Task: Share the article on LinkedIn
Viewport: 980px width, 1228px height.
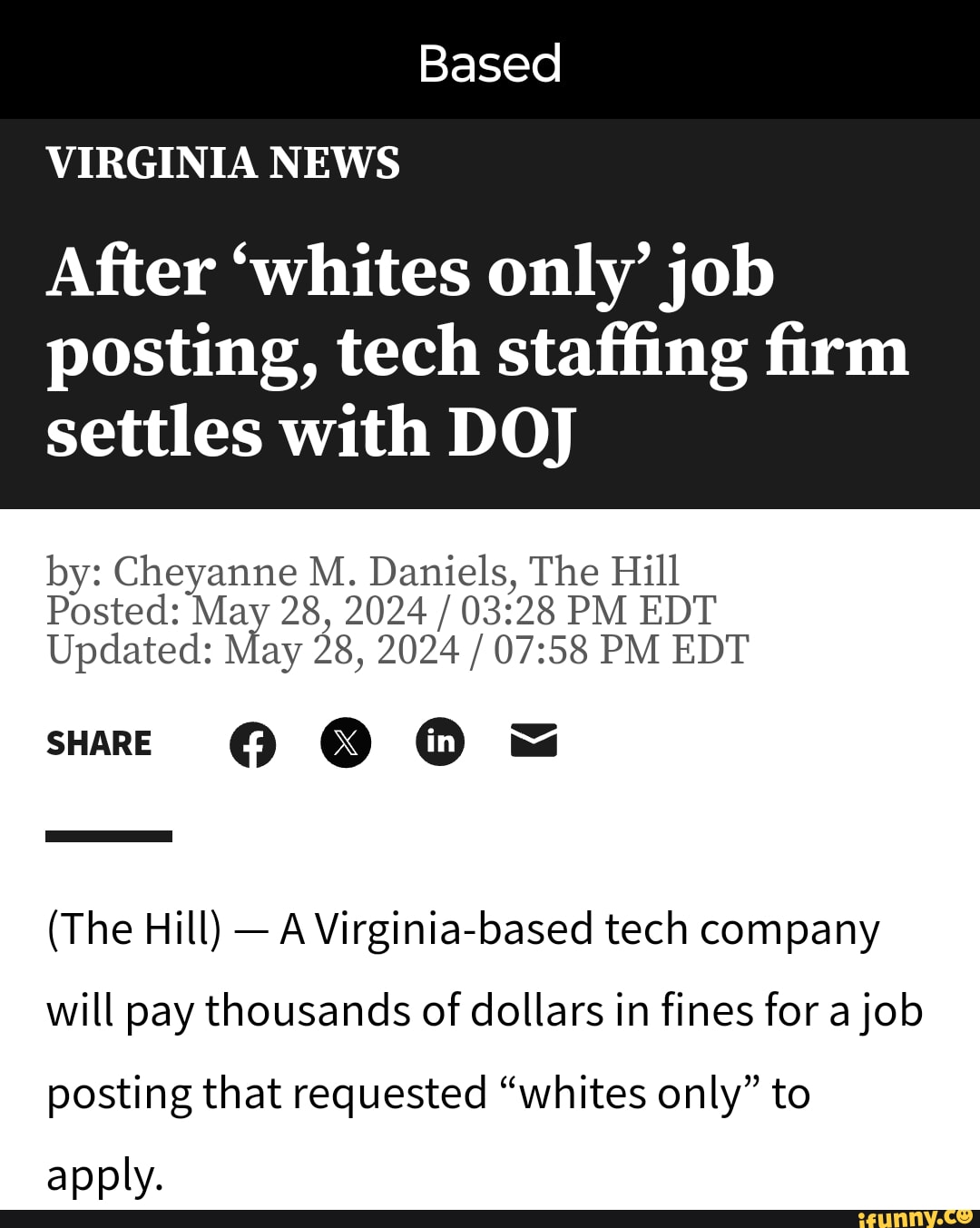Action: pyautogui.click(x=440, y=742)
